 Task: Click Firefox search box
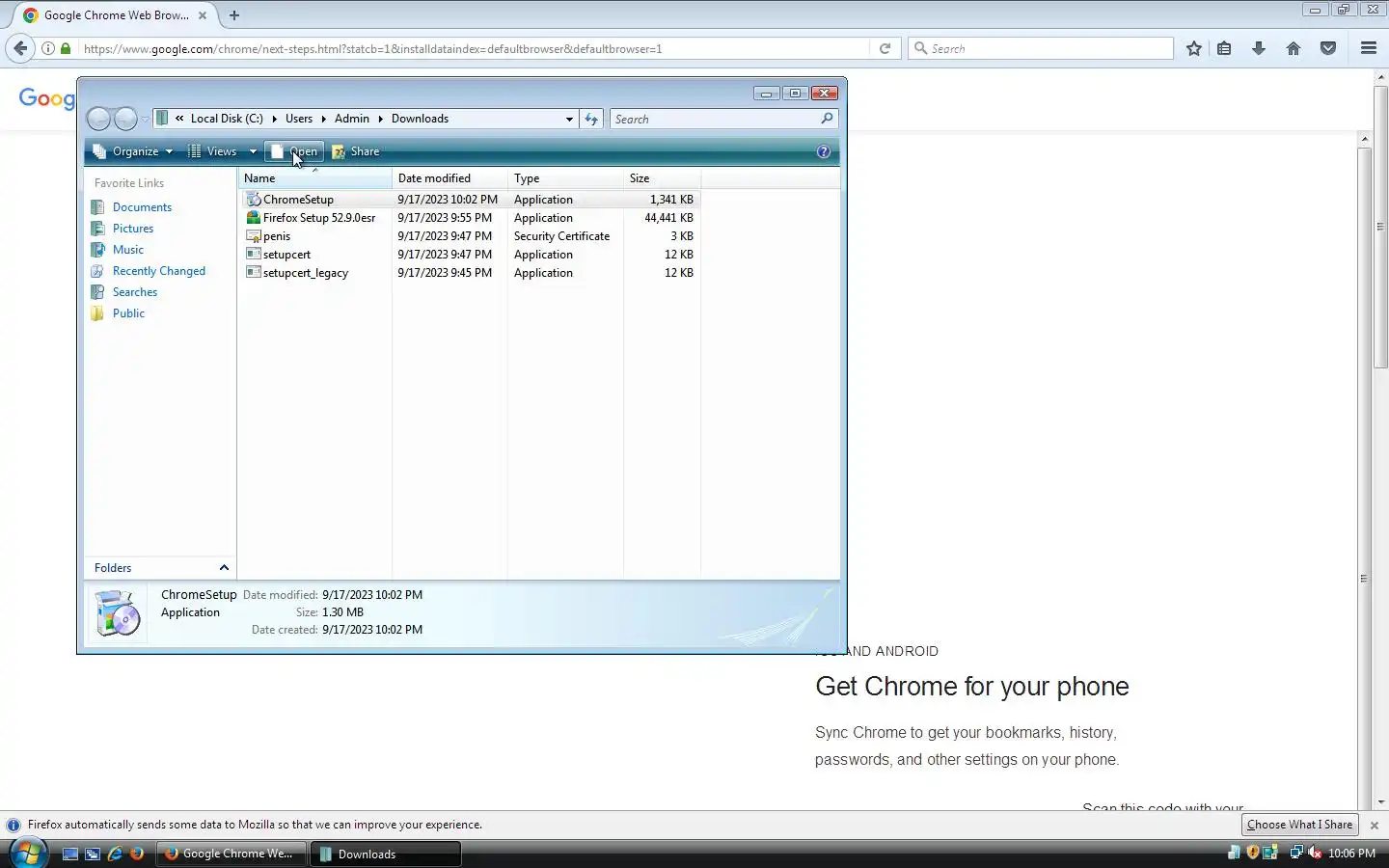click(x=1041, y=48)
